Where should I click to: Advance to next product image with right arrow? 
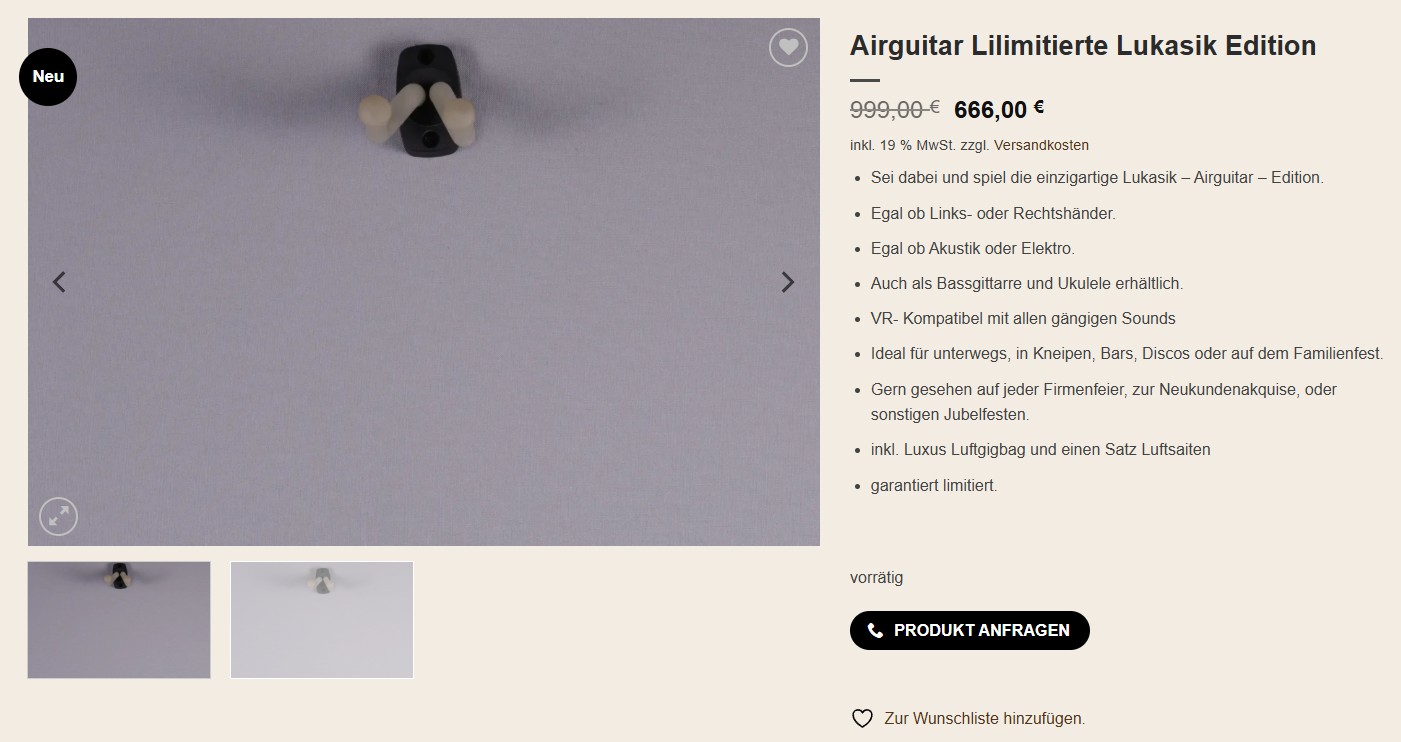788,282
